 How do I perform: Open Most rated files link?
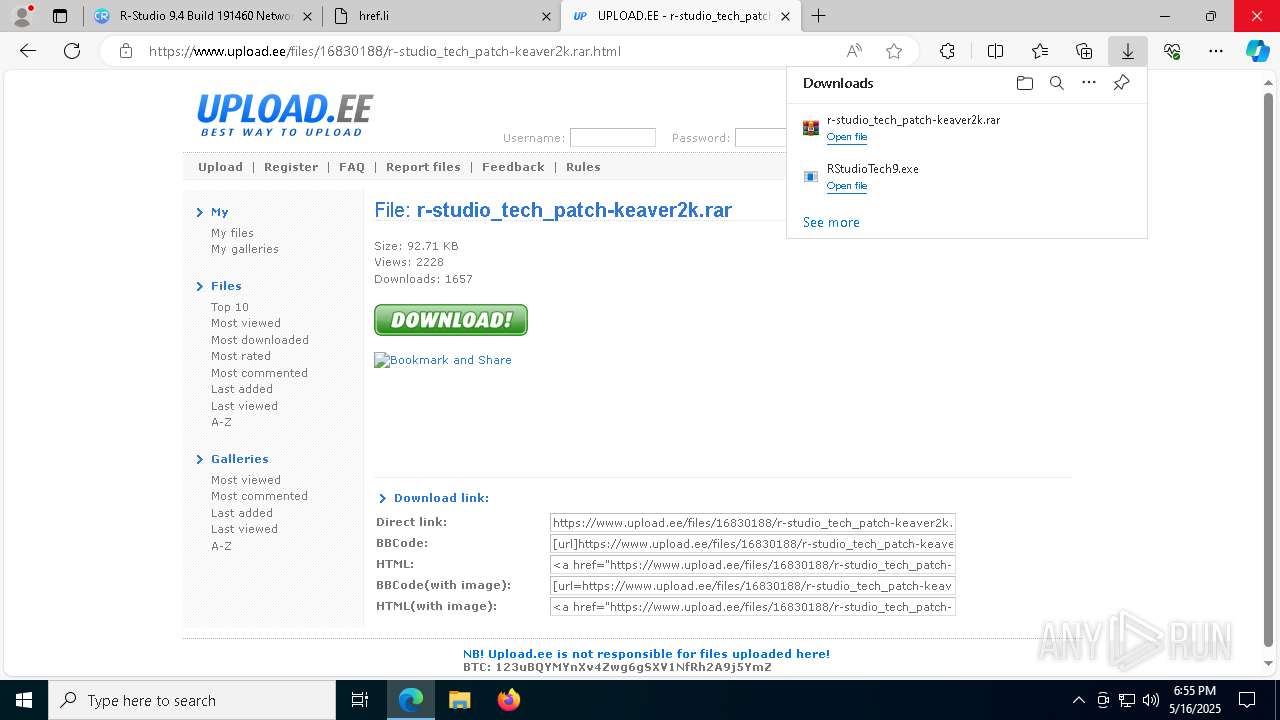tap(241, 356)
